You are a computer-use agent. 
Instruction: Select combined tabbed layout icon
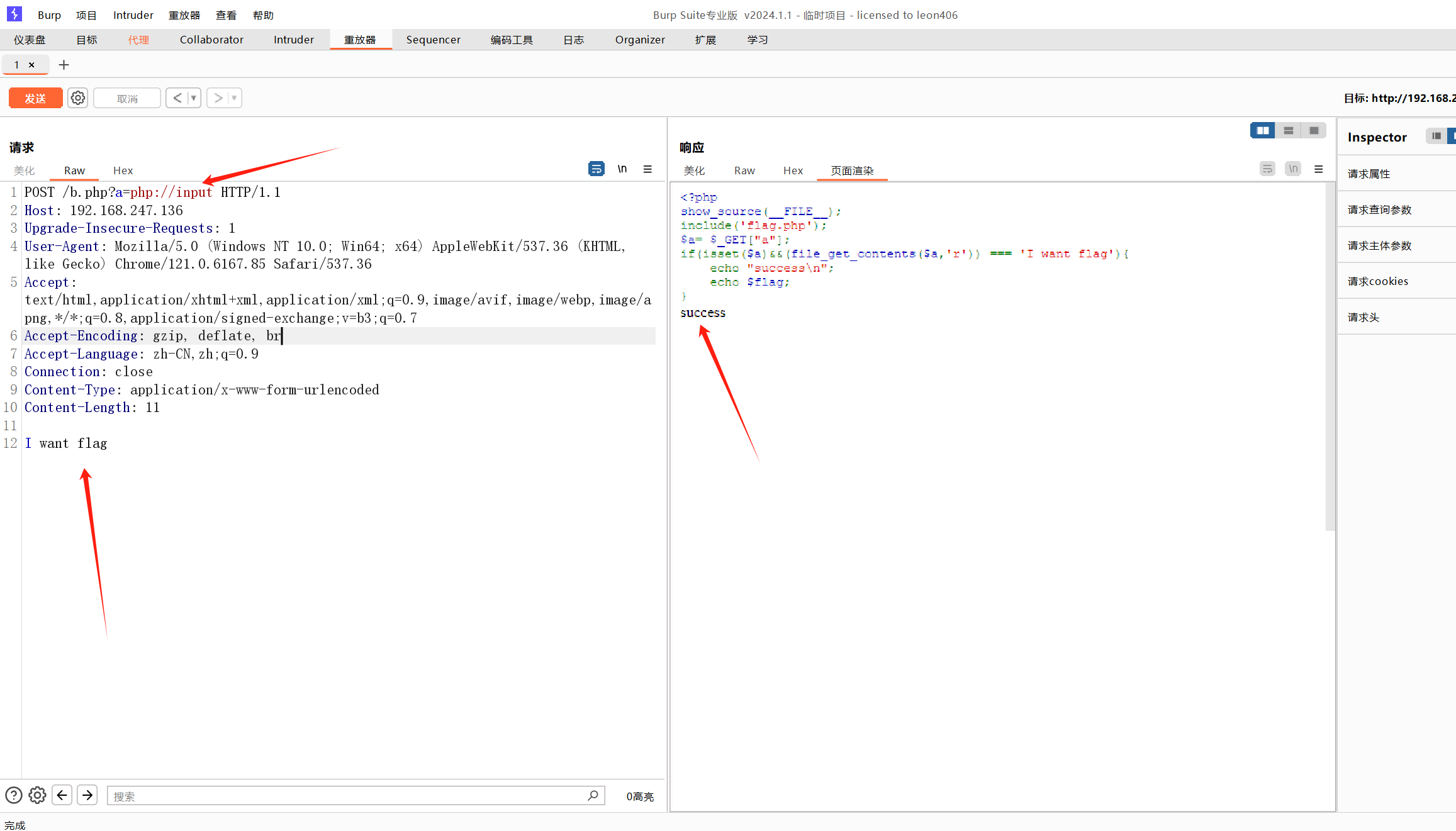(x=1314, y=130)
